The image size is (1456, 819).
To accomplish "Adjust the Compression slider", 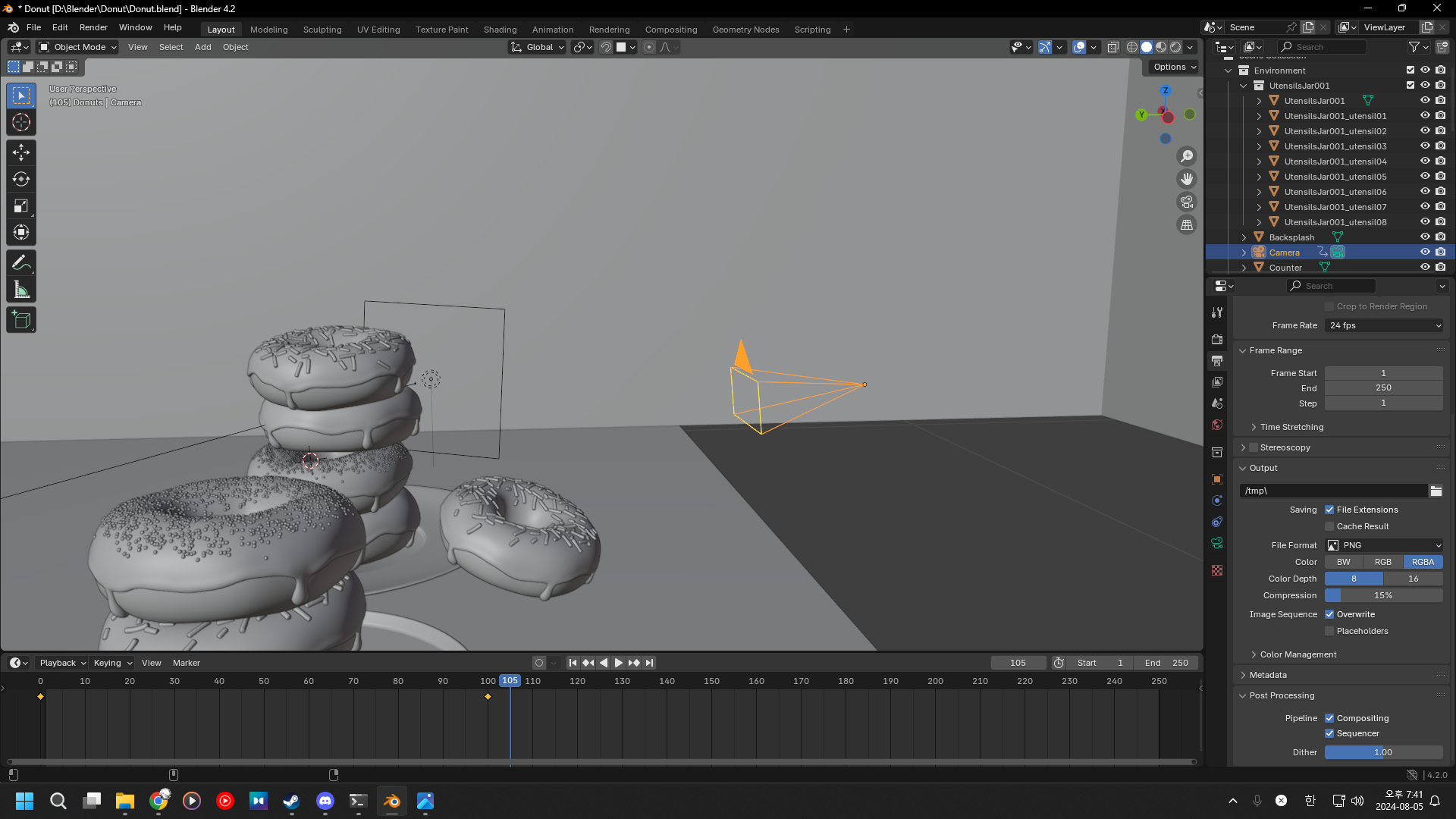I will point(1384,595).
